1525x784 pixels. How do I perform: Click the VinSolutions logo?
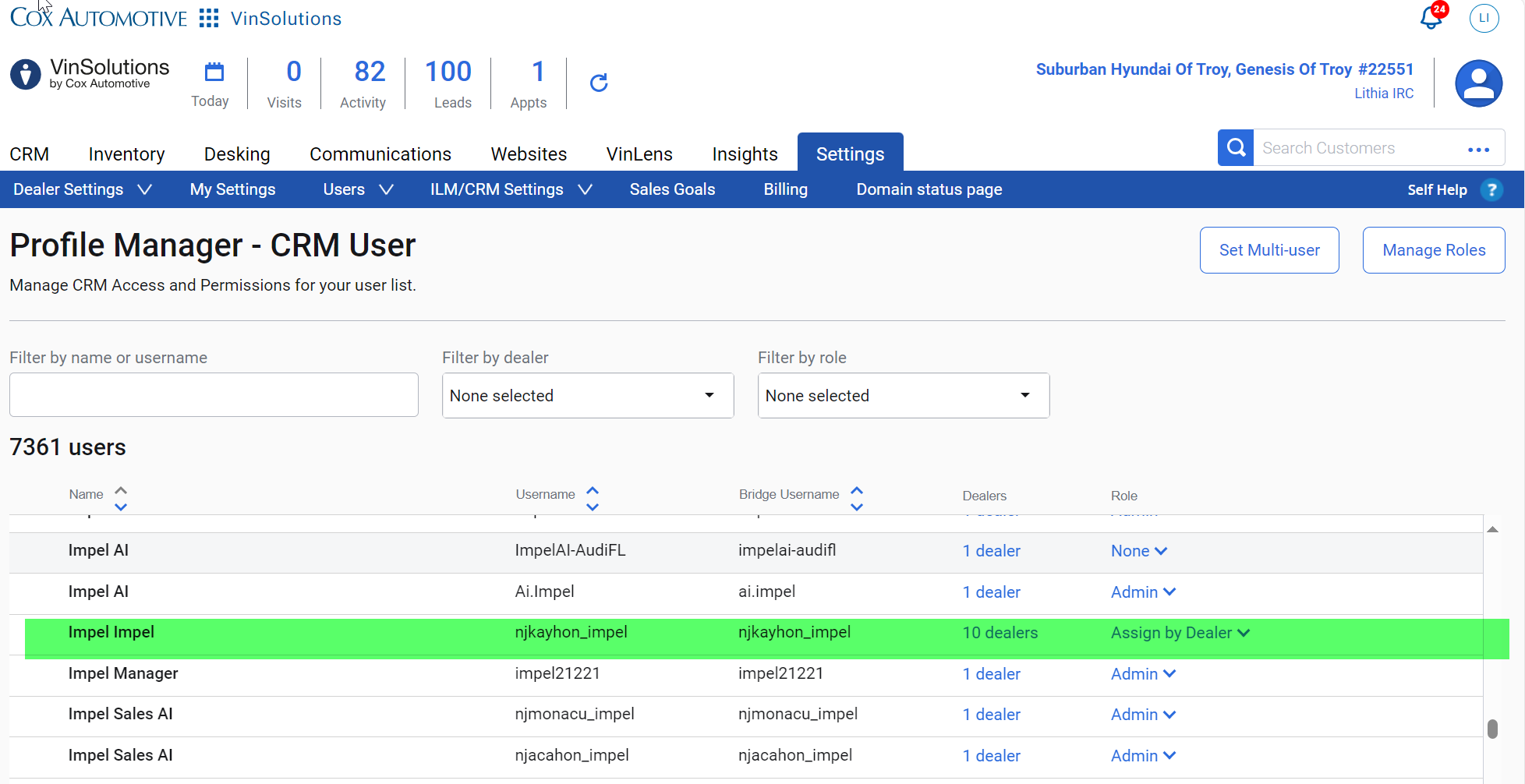pyautogui.click(x=90, y=74)
